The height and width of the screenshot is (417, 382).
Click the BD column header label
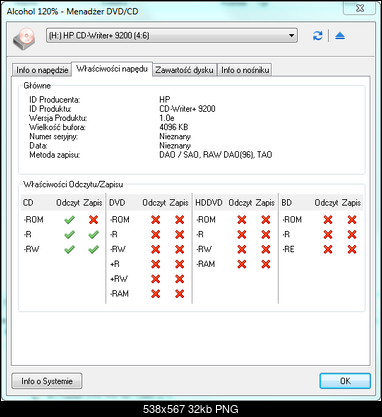287,203
